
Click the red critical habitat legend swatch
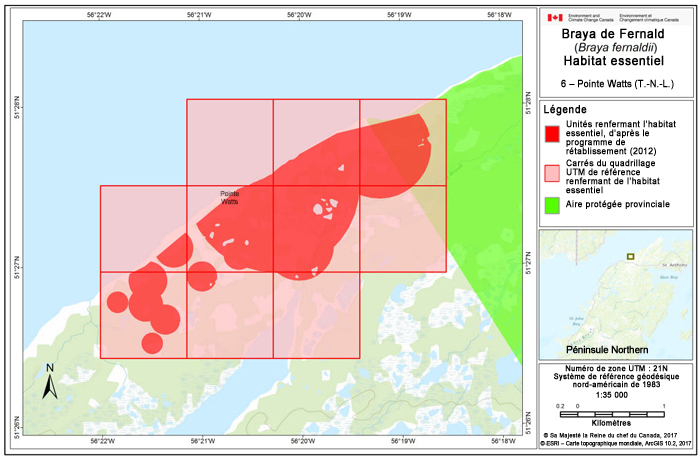tap(550, 132)
